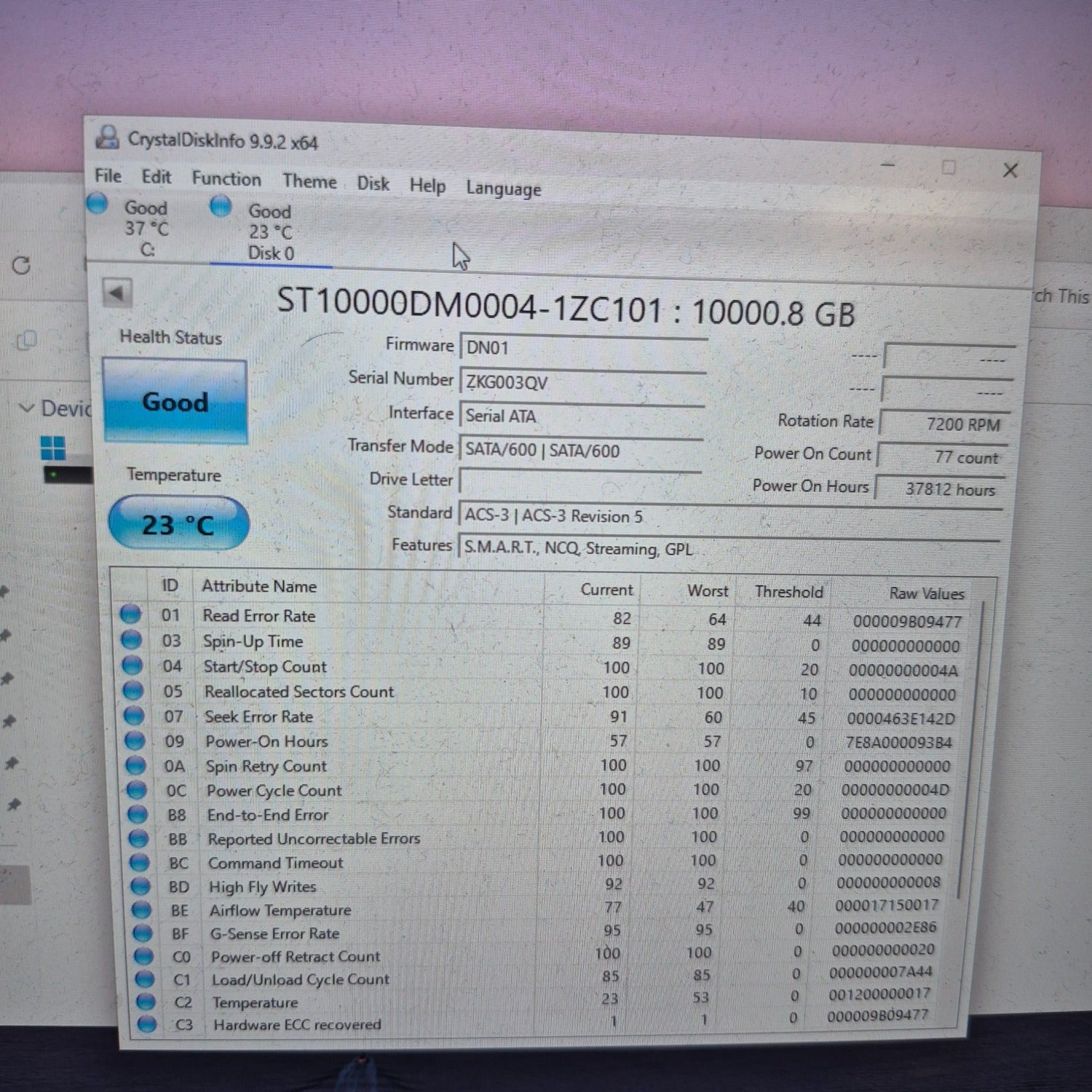Click status icon for Power-off Retract Count
The image size is (1092, 1092).
point(144,956)
